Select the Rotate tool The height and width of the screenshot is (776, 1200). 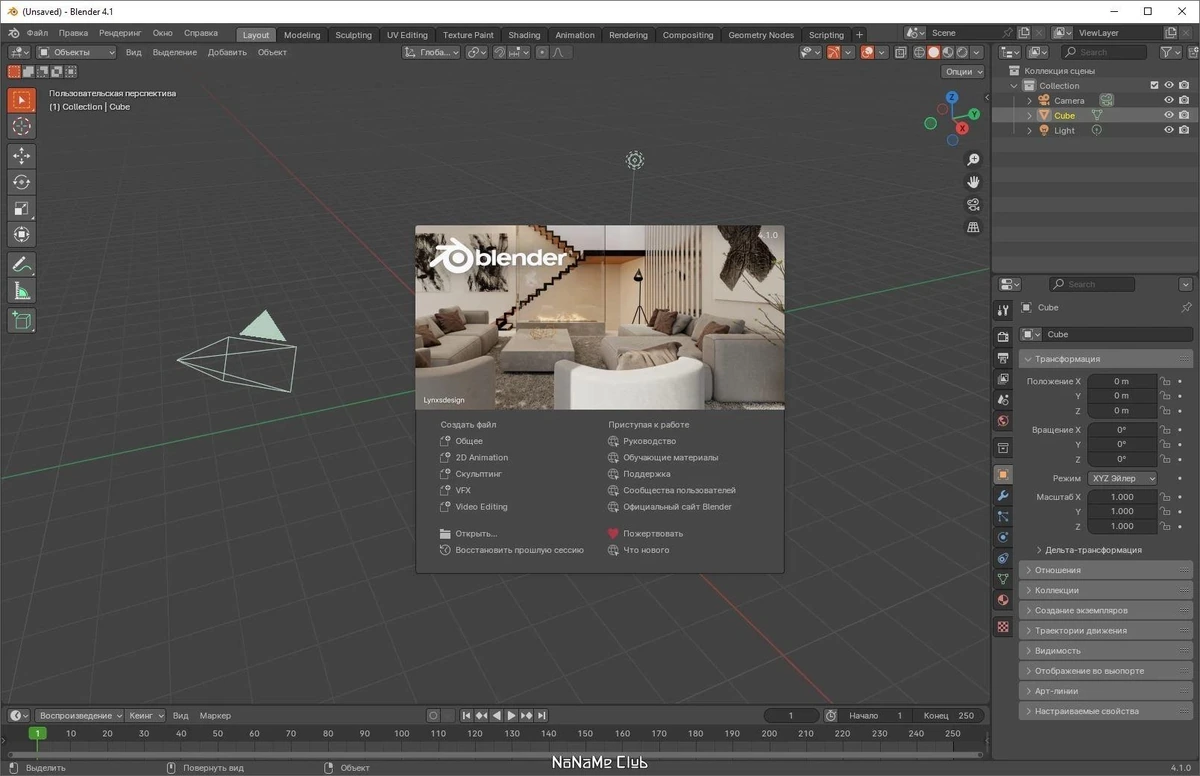(21, 182)
